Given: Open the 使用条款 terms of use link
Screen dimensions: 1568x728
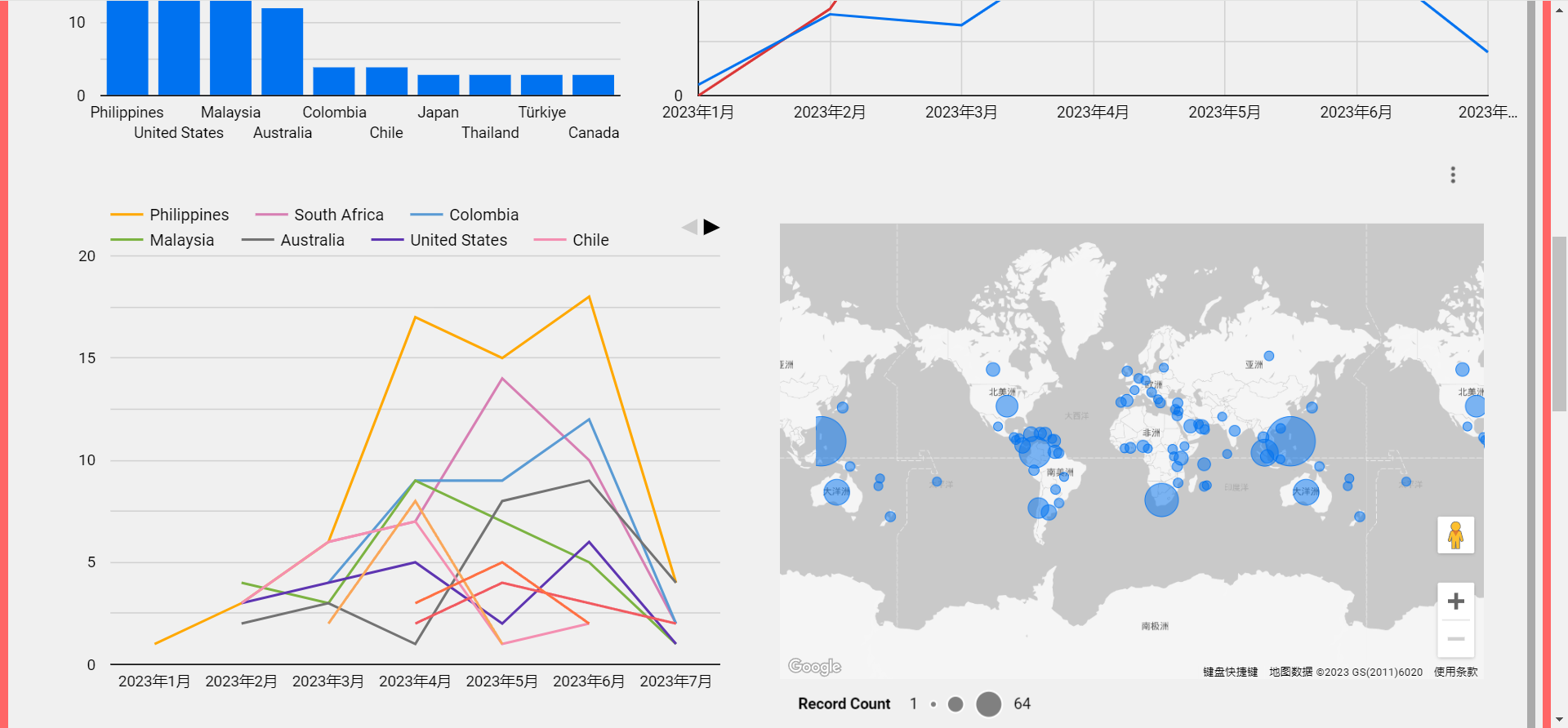Looking at the screenshot, I should (x=1455, y=672).
